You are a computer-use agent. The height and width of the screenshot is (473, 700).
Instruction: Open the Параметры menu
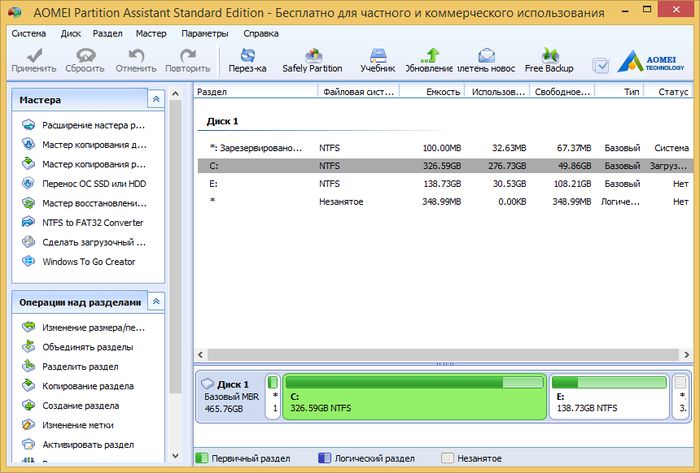pyautogui.click(x=205, y=33)
